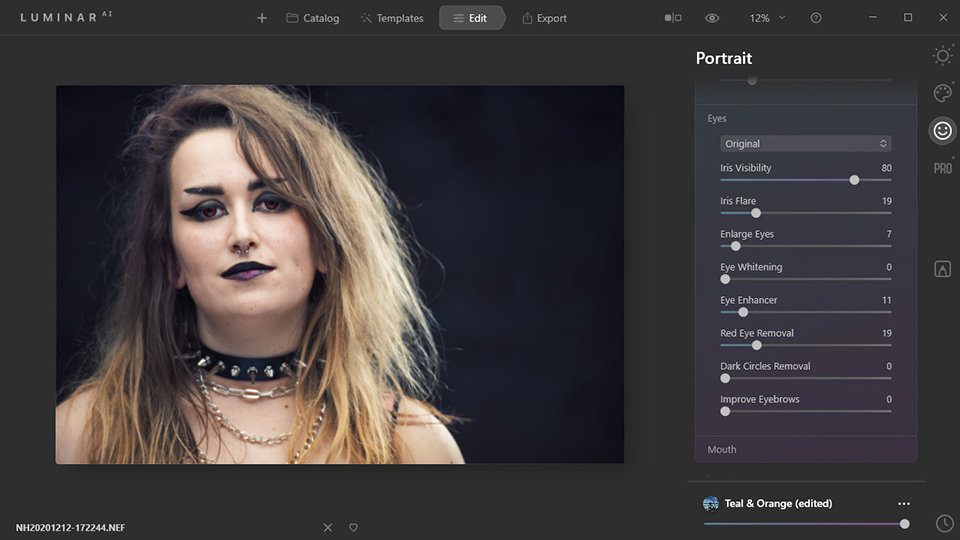The image size is (960, 540).
Task: Click the portrait photo in the canvas
Action: [340, 274]
